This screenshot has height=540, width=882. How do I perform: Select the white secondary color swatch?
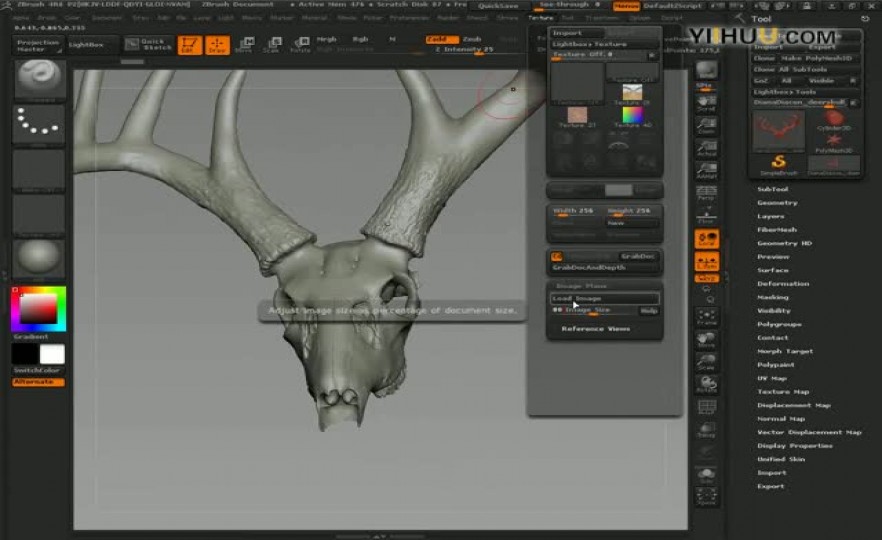52,354
